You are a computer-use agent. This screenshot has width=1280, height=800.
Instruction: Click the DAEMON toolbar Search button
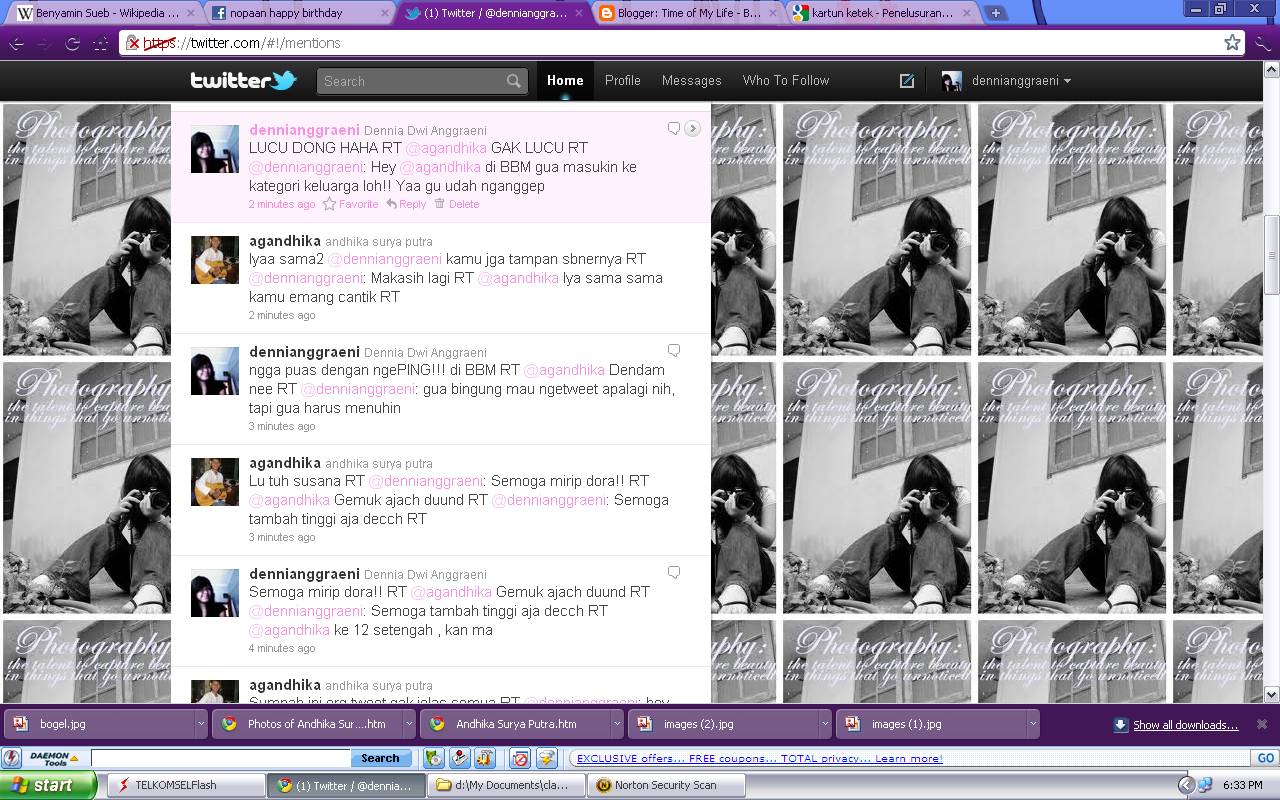(x=380, y=758)
